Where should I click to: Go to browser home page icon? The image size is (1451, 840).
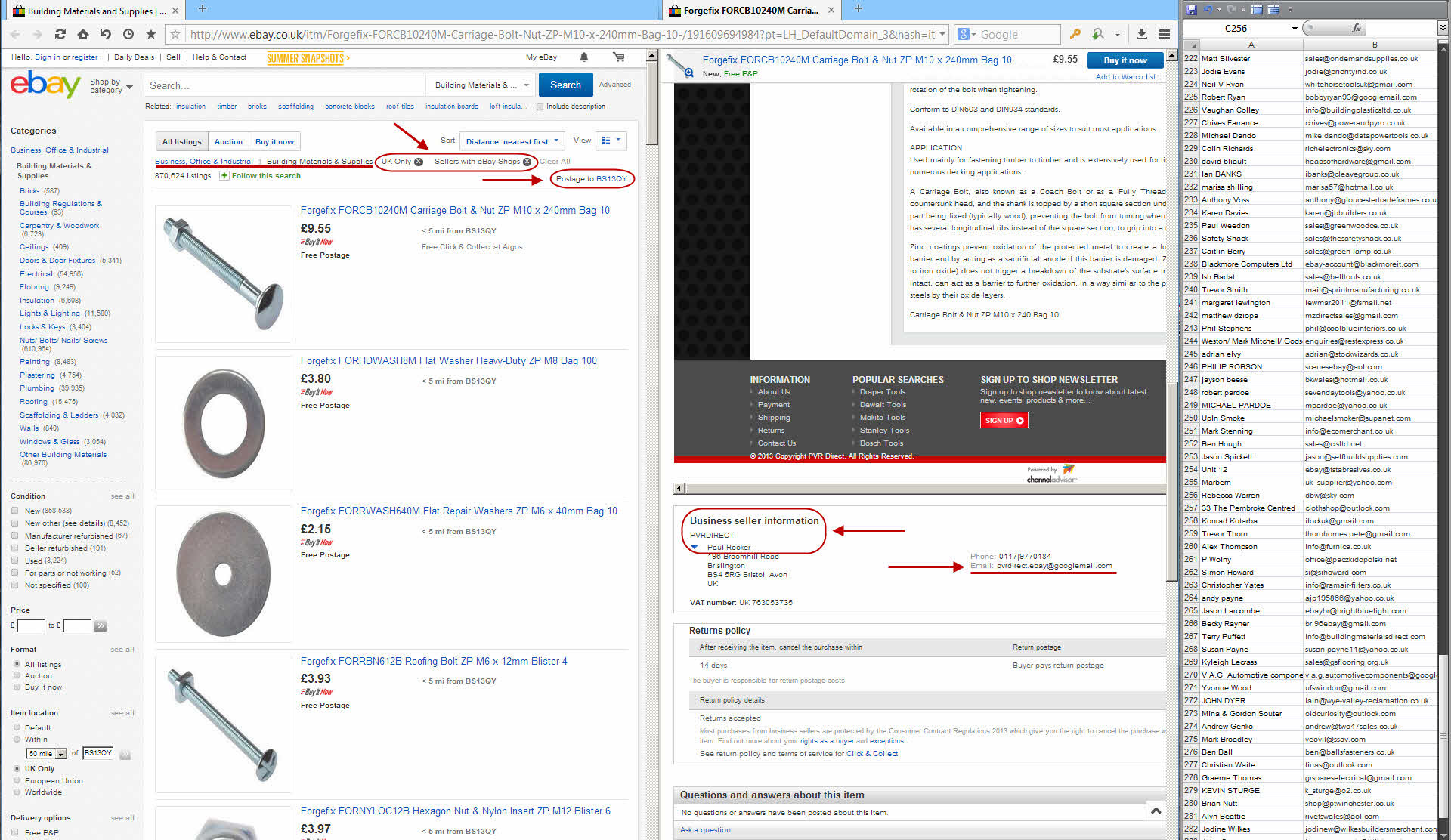83,34
